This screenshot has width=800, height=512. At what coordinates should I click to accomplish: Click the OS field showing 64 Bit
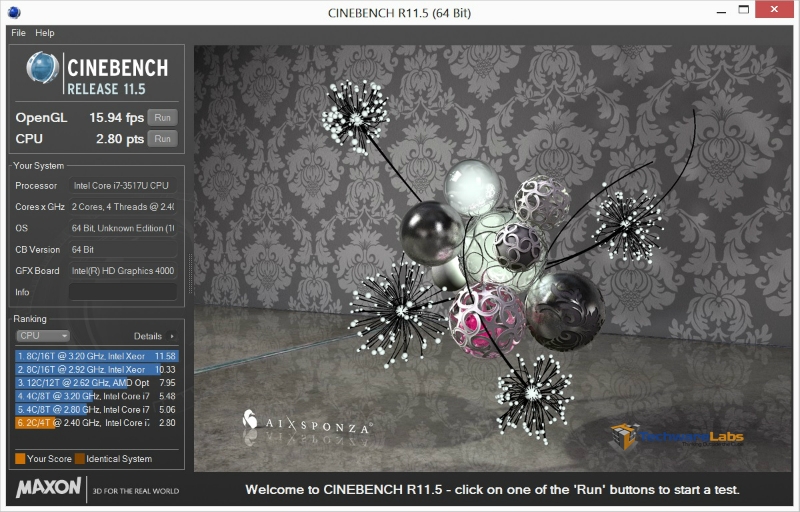point(122,228)
